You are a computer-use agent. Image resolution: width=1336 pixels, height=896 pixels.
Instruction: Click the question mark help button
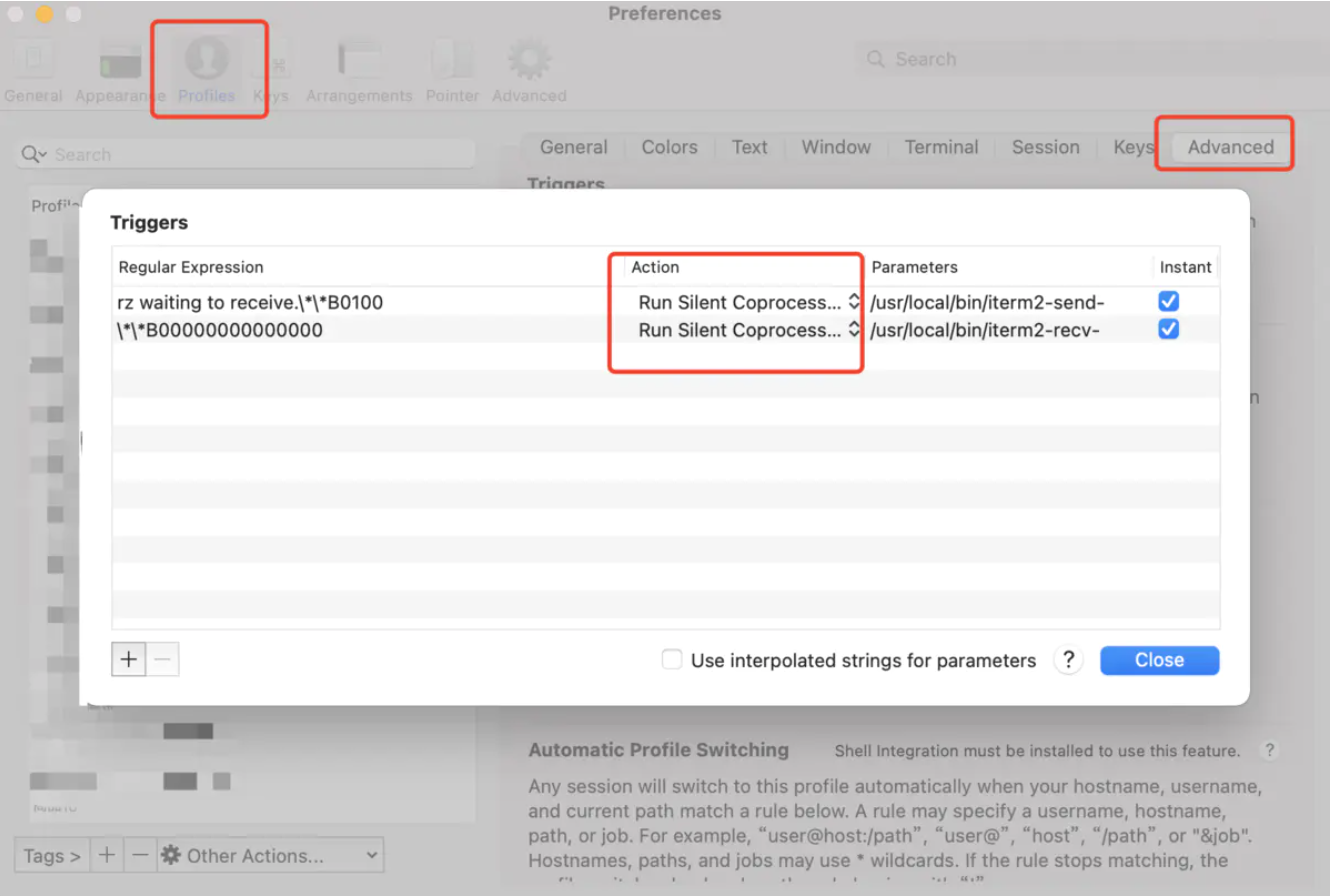[x=1068, y=660]
